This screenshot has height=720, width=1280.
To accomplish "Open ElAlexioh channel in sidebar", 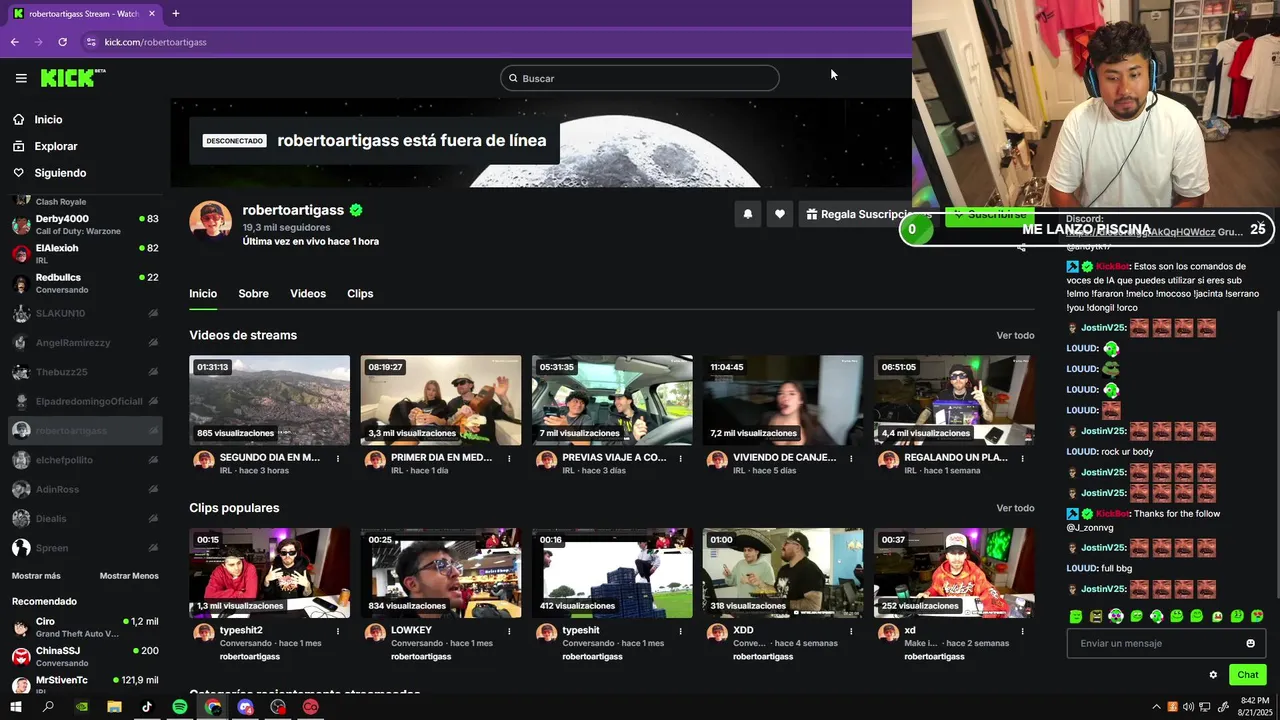I will (85, 253).
